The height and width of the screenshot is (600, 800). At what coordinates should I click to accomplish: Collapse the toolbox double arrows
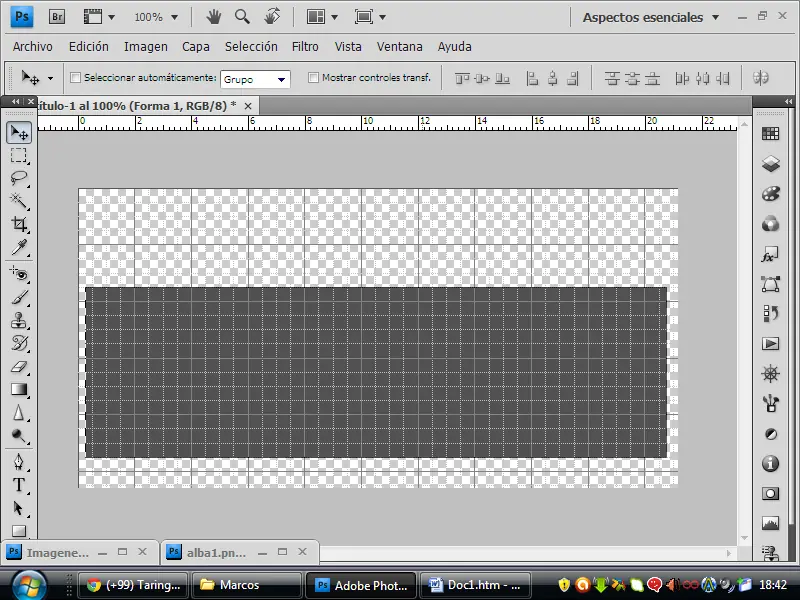pos(15,102)
